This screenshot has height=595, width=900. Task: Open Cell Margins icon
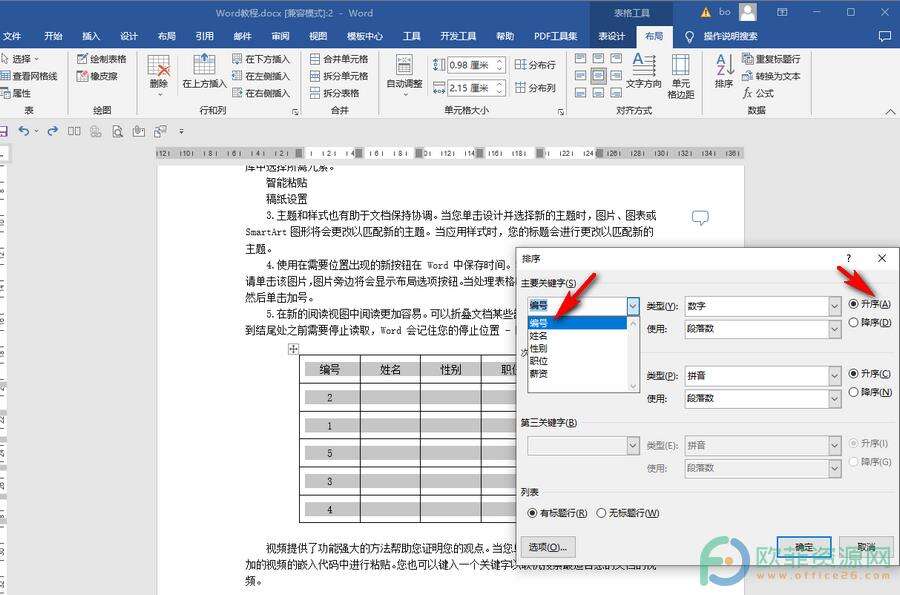coord(681,76)
